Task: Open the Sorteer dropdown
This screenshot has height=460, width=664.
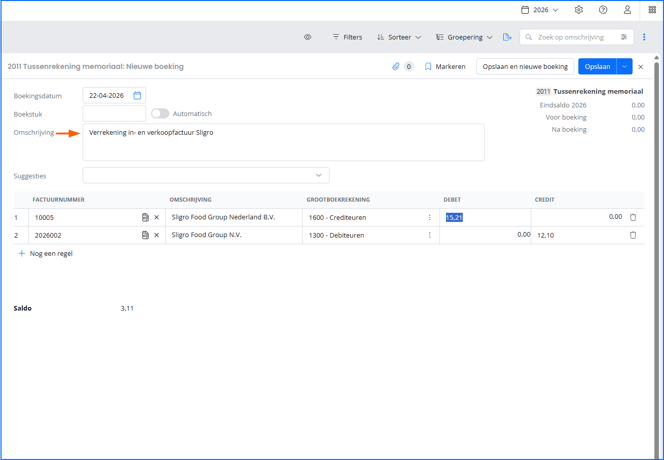Action: pyautogui.click(x=399, y=37)
